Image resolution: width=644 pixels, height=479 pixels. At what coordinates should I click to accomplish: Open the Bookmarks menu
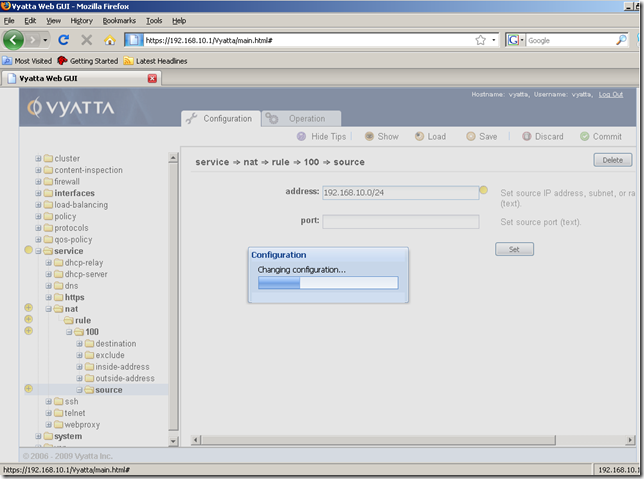[119, 20]
